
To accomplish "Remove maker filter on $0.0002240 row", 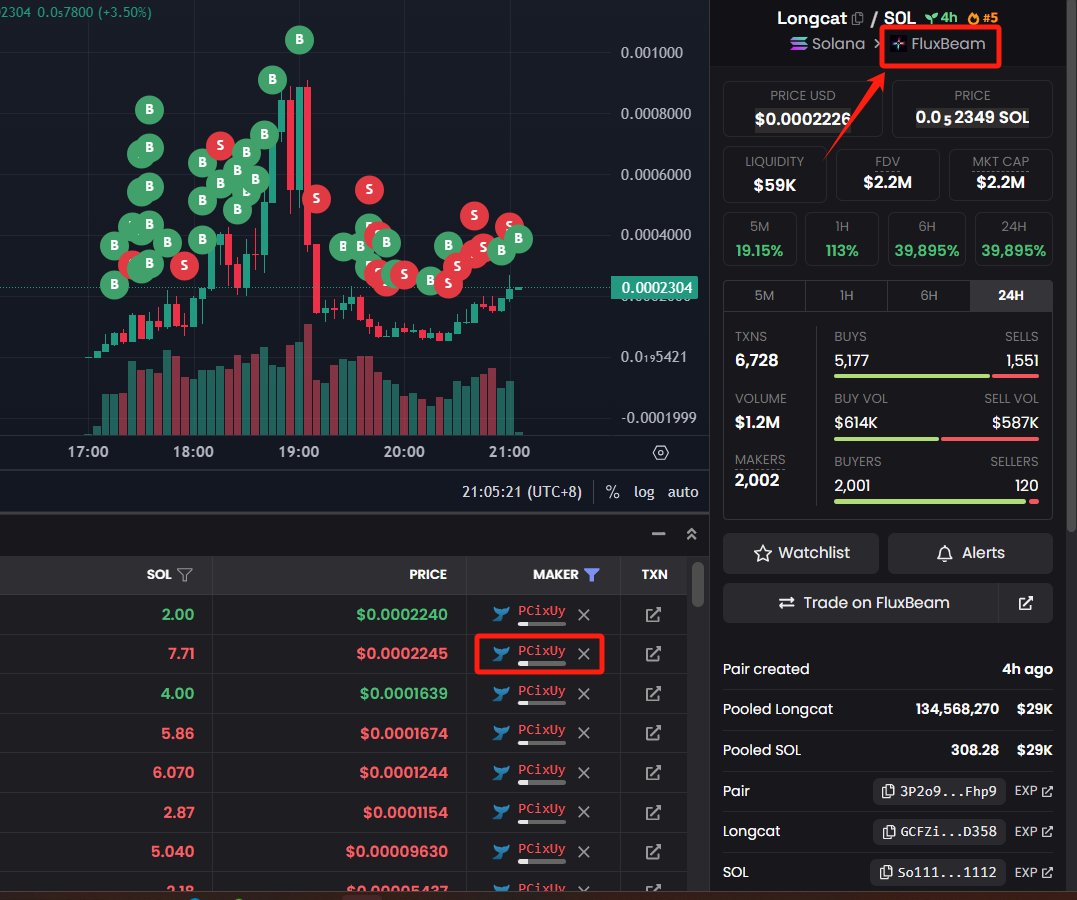I will 584,614.
